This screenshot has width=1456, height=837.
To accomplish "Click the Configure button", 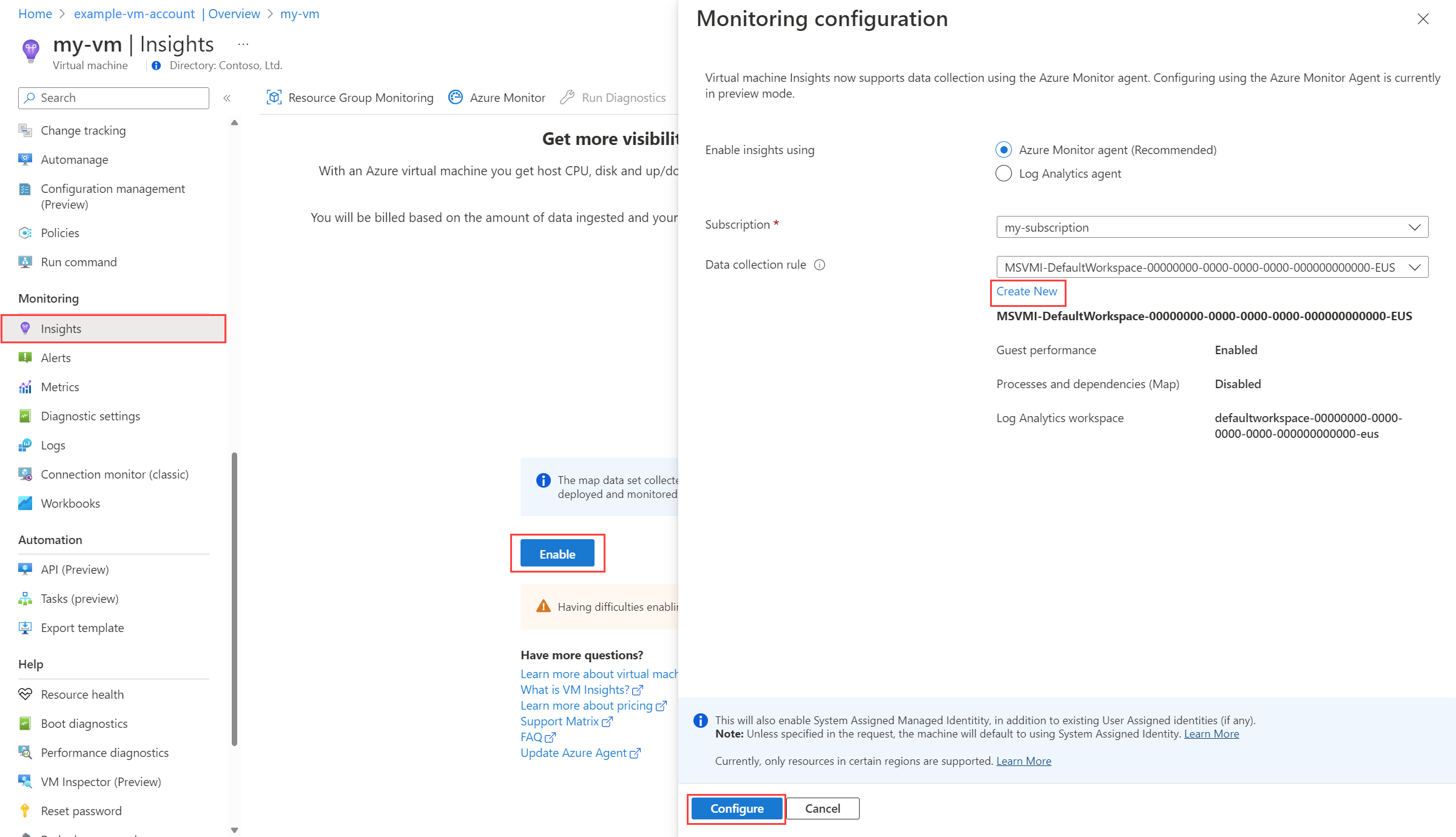I will point(736,808).
